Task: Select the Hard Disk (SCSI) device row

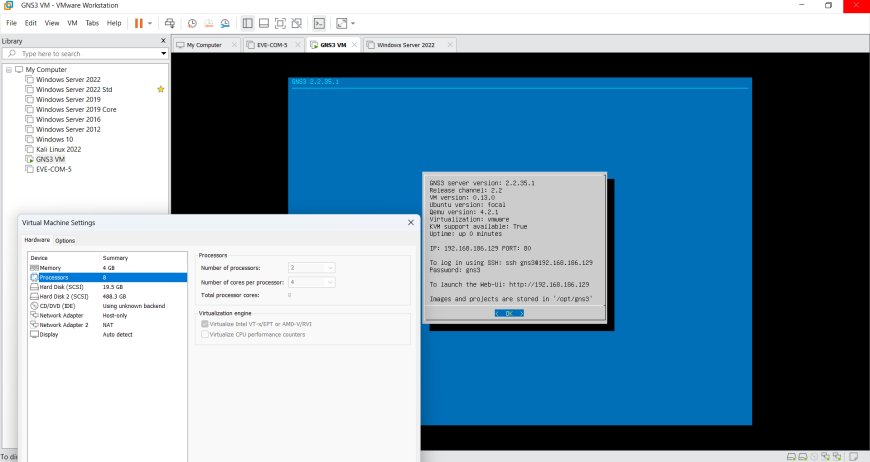Action: (108, 287)
